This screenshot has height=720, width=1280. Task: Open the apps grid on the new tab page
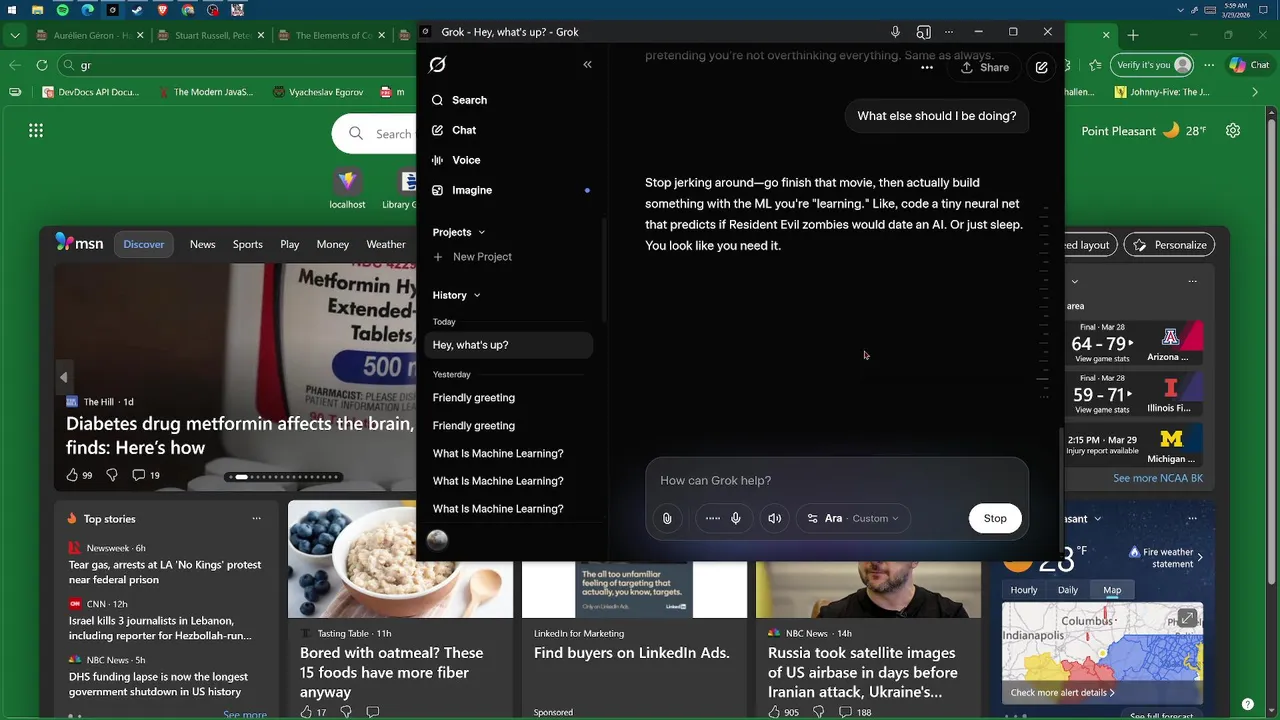pos(36,130)
